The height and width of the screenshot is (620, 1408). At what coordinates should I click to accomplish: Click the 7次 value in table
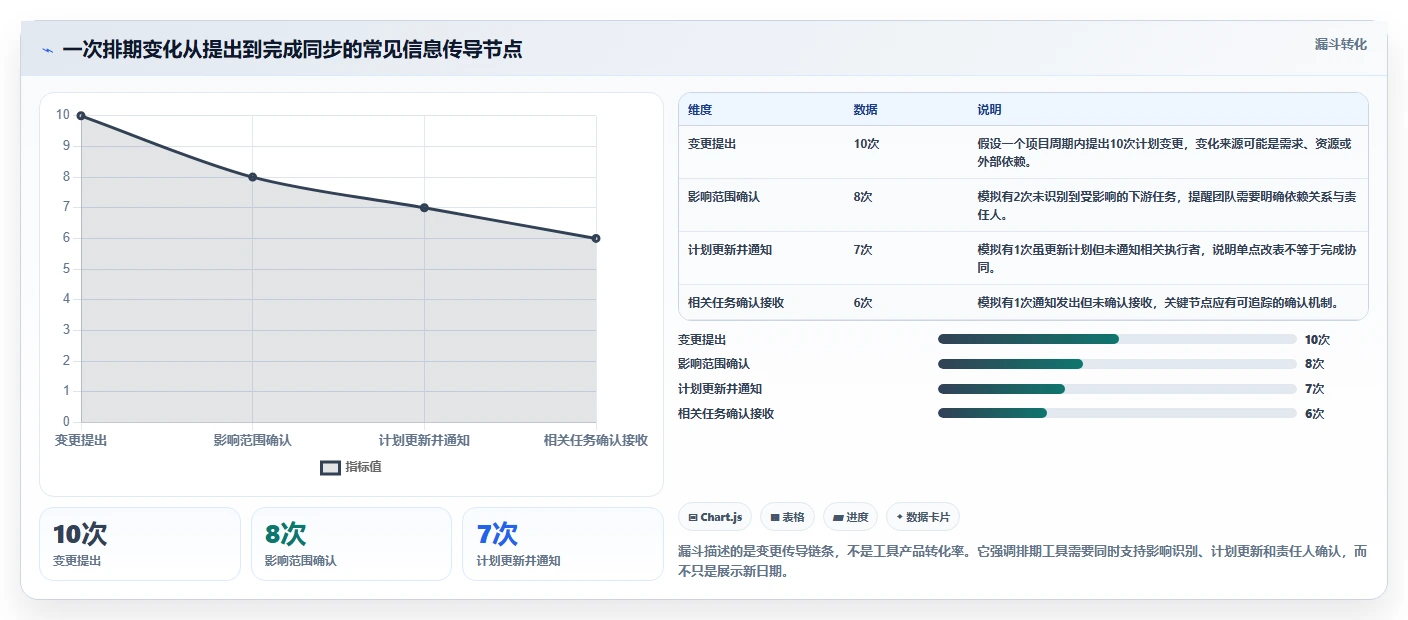click(x=863, y=250)
